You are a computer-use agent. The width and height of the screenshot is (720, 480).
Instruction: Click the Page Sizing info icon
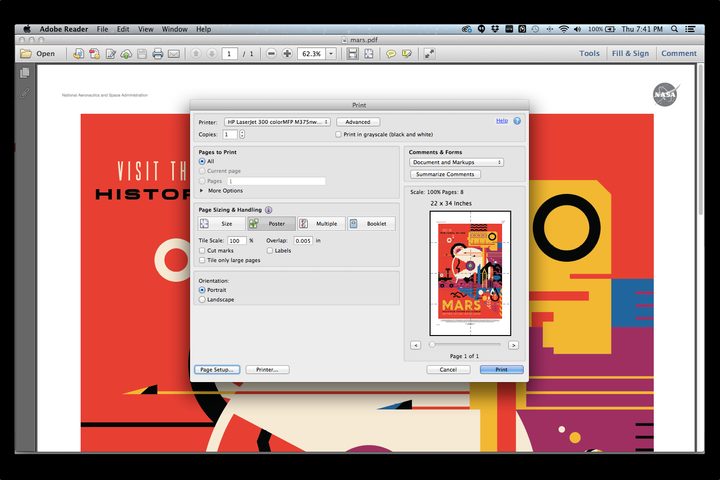(x=269, y=210)
